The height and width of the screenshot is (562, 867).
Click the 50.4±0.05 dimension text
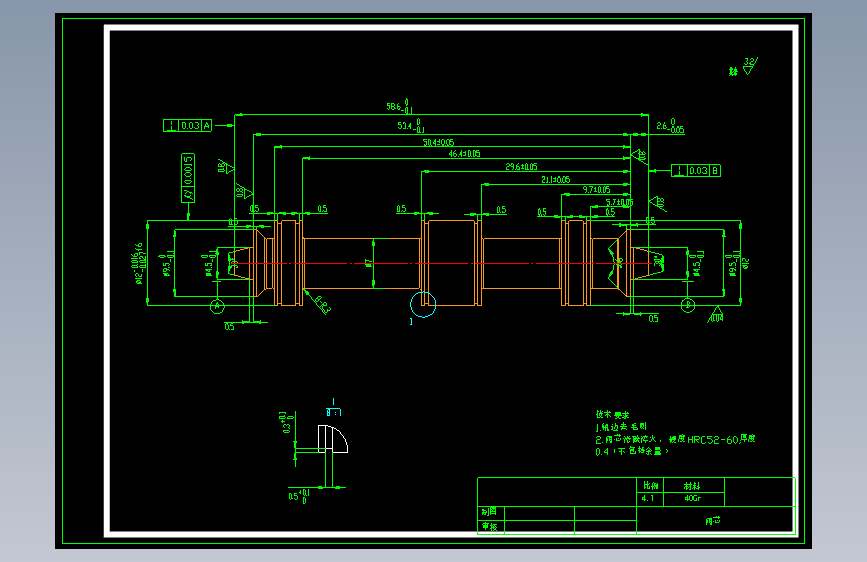(x=438, y=143)
